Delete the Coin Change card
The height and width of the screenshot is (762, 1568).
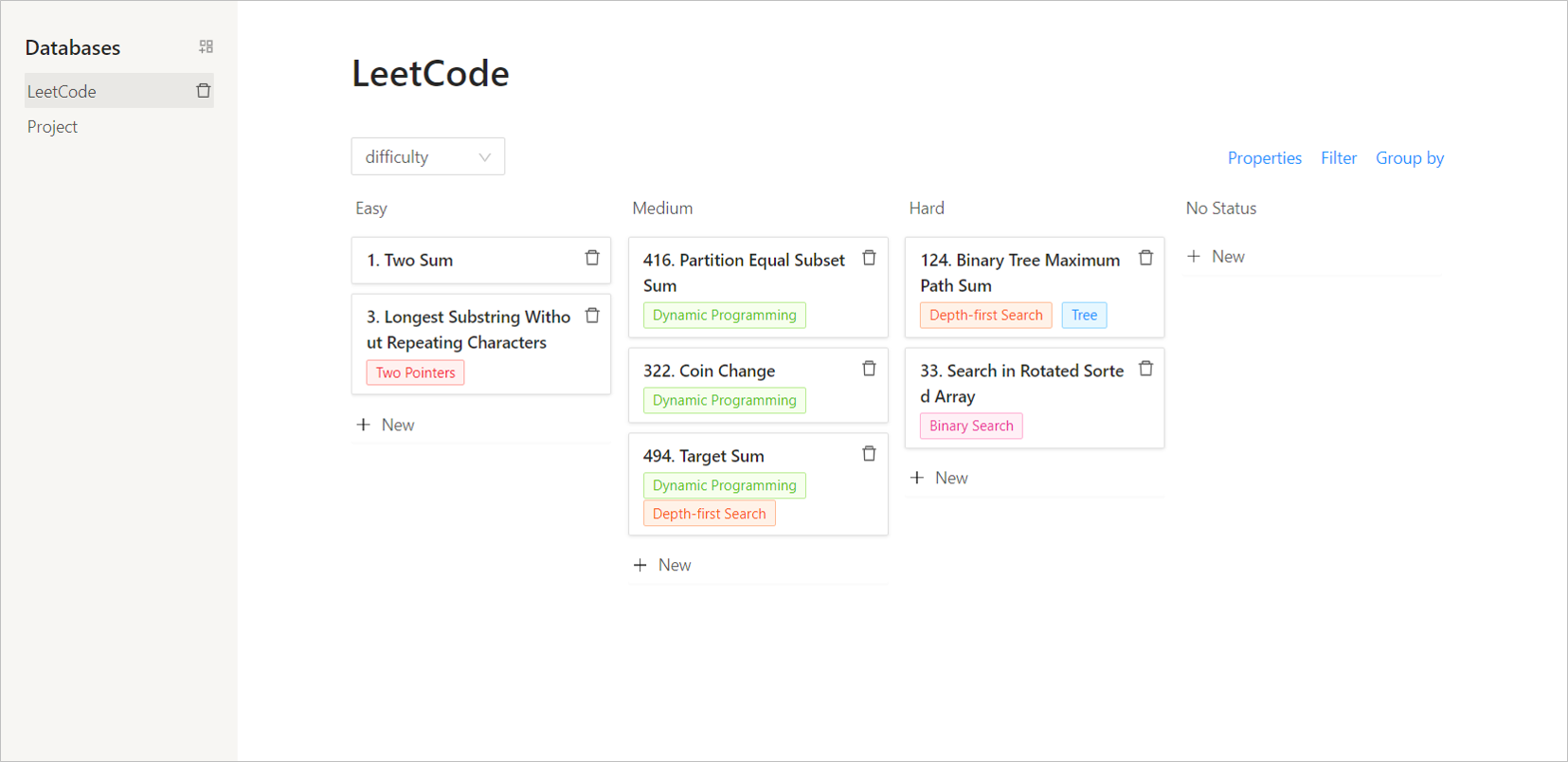click(869, 369)
